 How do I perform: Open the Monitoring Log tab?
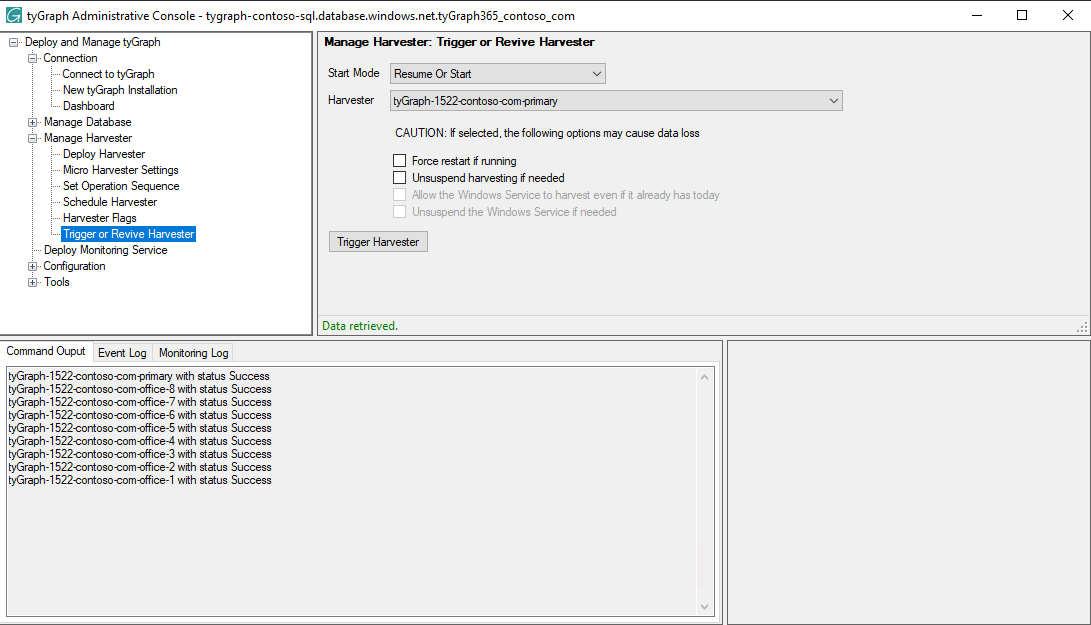(193, 353)
